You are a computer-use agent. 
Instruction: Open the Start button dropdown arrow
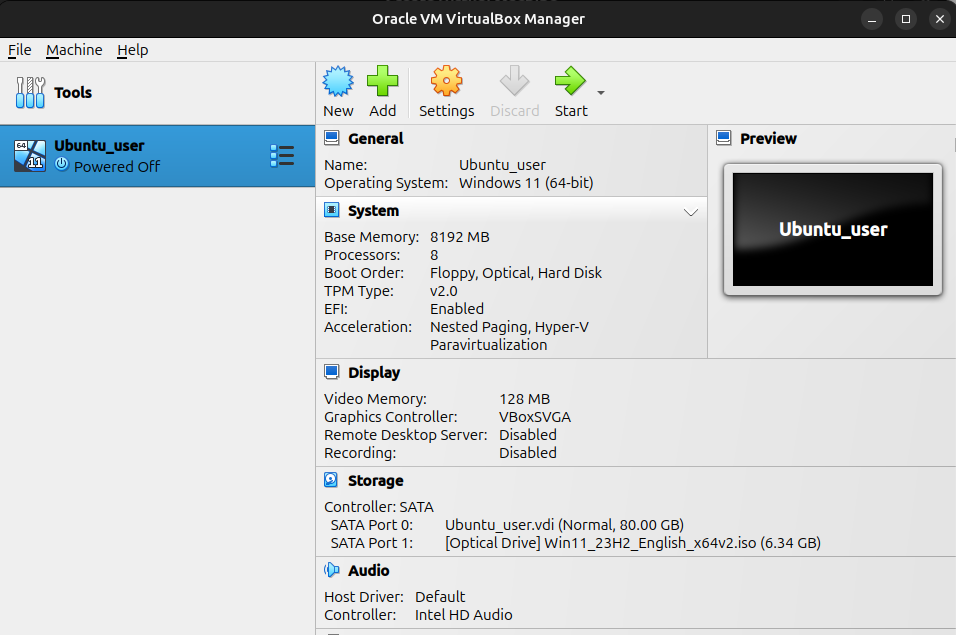601,93
